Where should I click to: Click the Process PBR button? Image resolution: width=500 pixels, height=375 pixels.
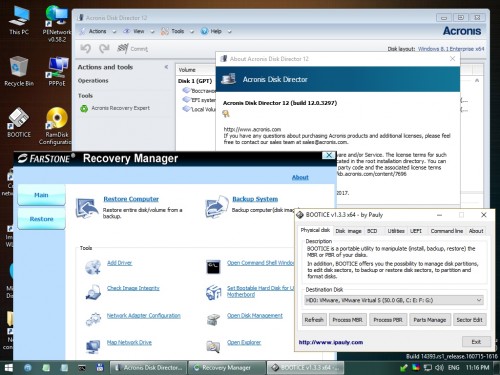pos(388,320)
